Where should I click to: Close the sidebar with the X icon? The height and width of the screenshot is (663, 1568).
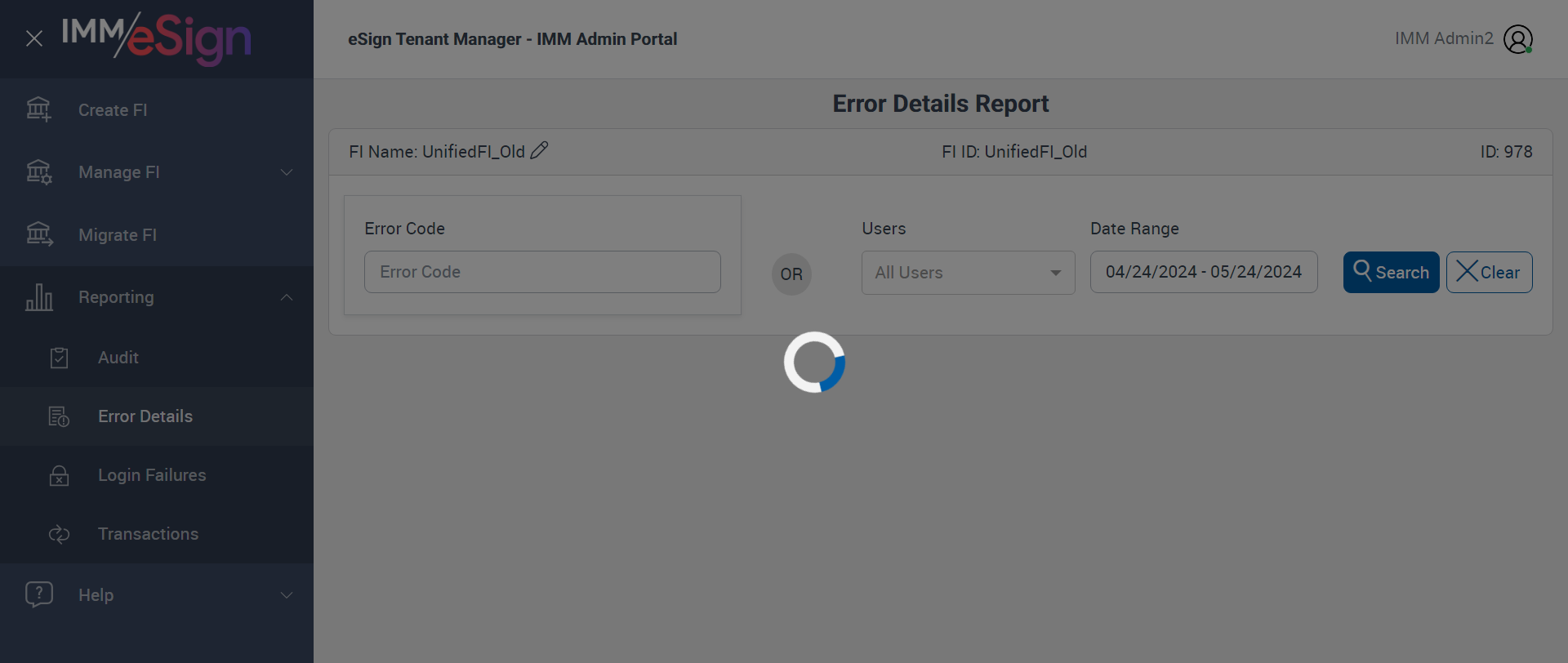(x=34, y=38)
